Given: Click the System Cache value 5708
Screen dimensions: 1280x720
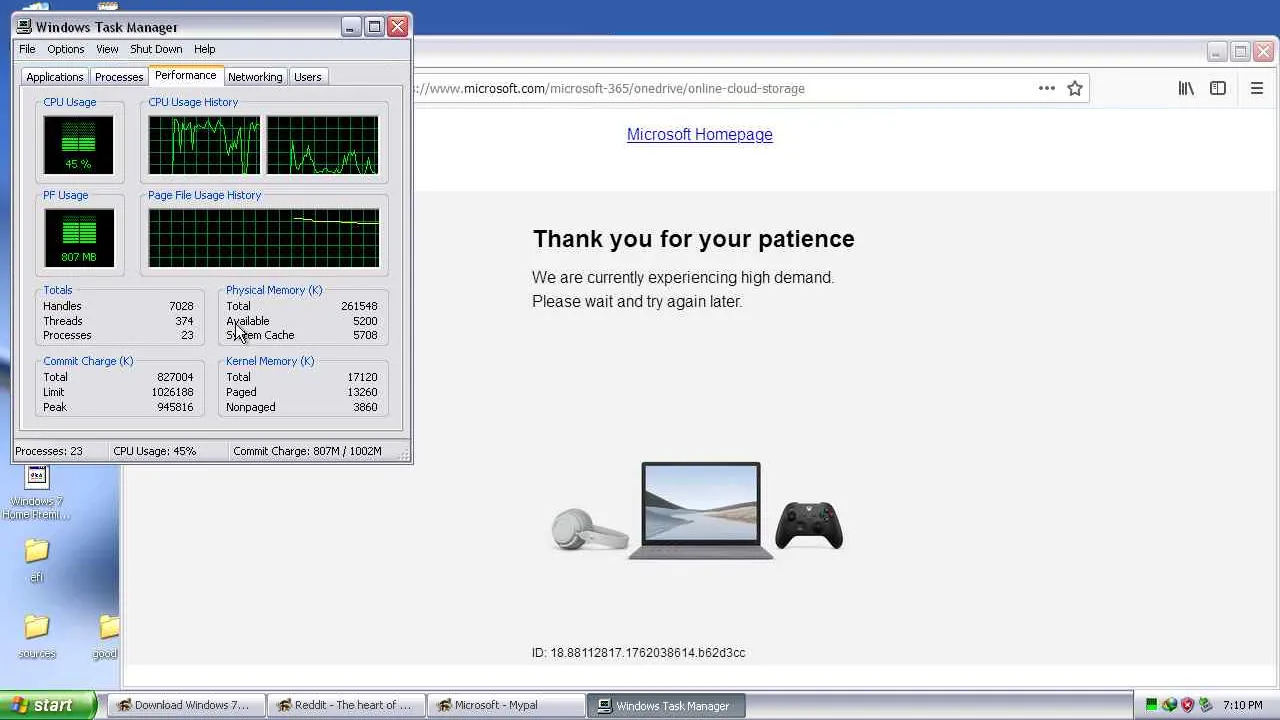Looking at the screenshot, I should click(x=365, y=335).
